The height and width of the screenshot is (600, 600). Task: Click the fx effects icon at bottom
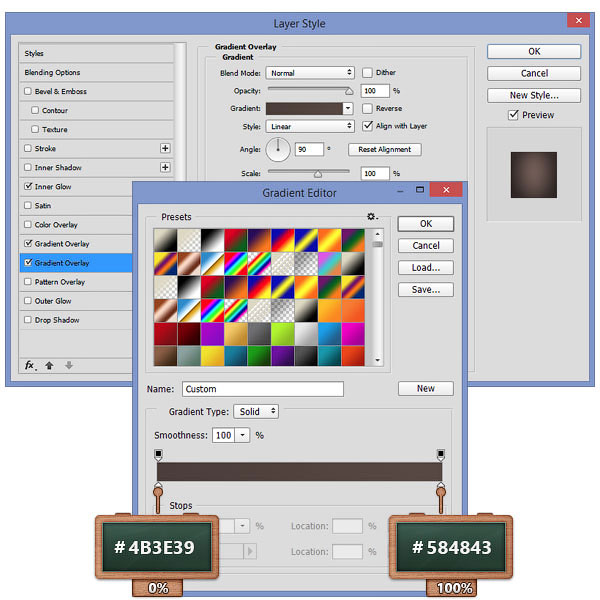(30, 366)
